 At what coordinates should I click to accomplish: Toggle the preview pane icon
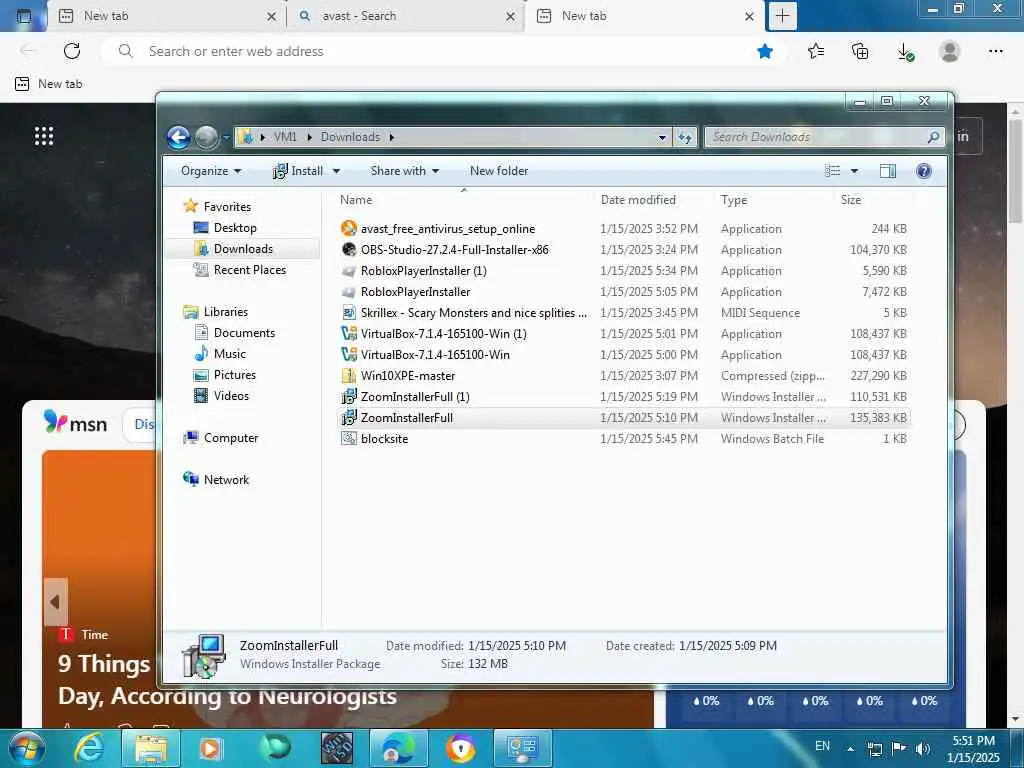888,171
